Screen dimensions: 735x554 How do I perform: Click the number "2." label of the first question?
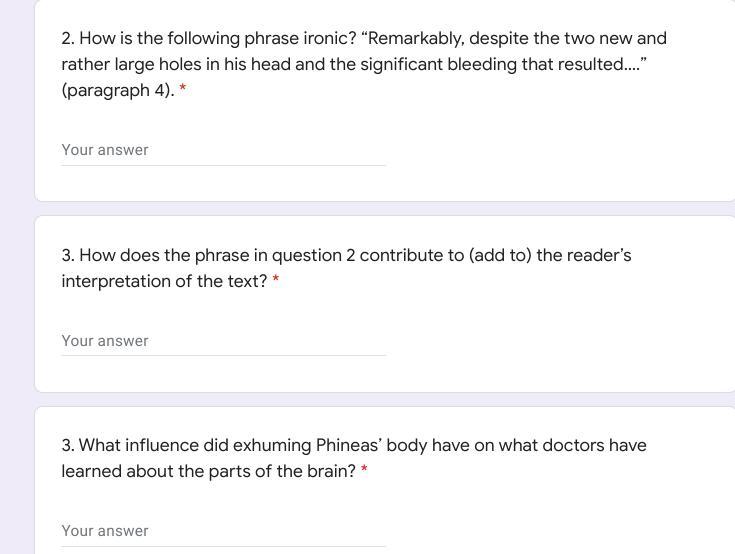click(x=68, y=39)
